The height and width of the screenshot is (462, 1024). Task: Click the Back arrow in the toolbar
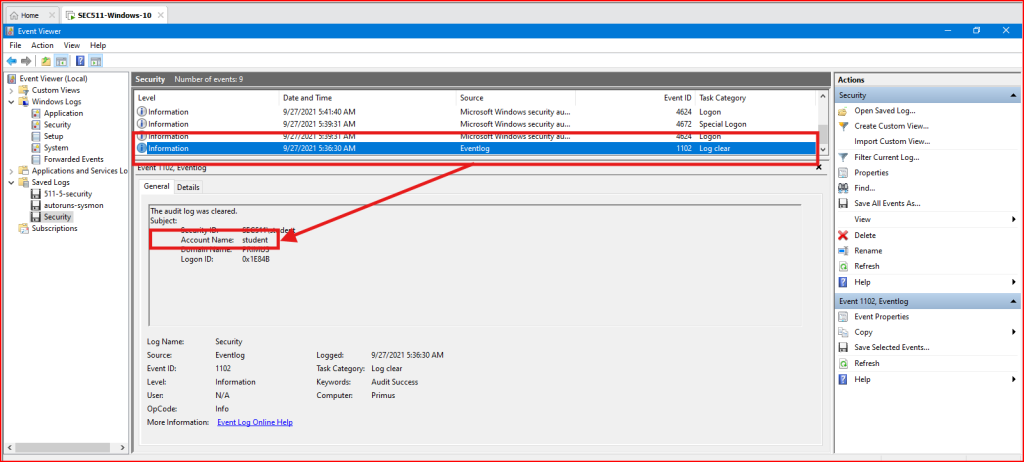11,61
